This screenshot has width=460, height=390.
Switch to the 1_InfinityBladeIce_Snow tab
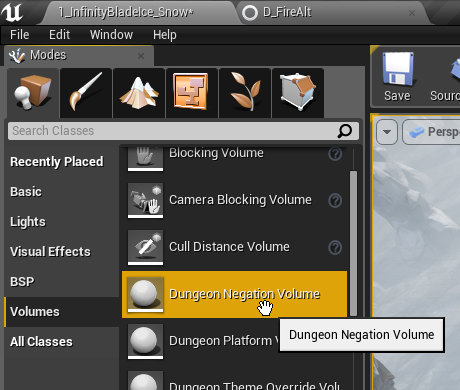pos(126,12)
